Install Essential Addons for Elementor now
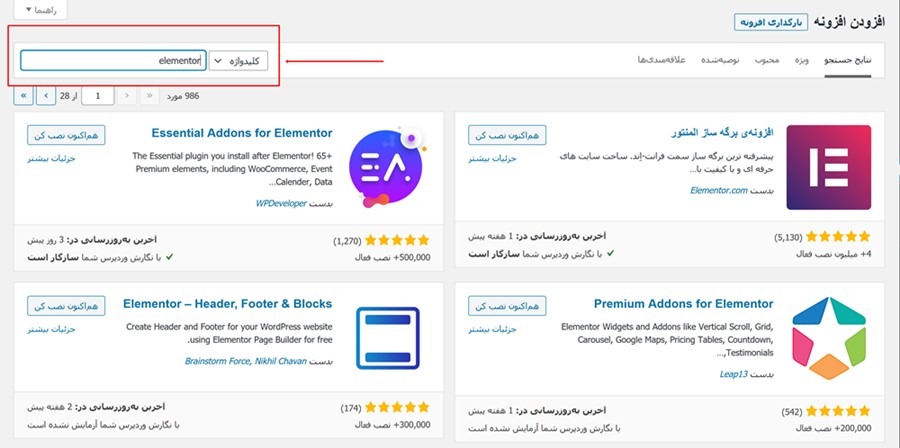The image size is (900, 448). 66,135
